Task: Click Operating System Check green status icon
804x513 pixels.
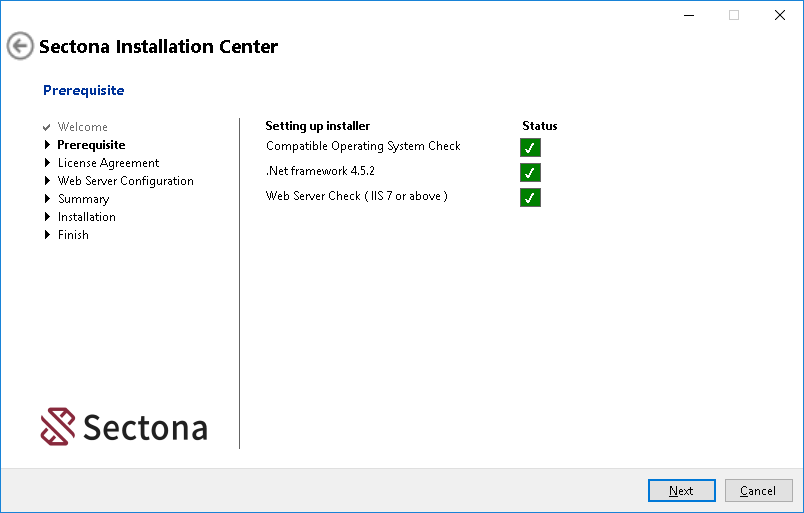Action: 530,148
